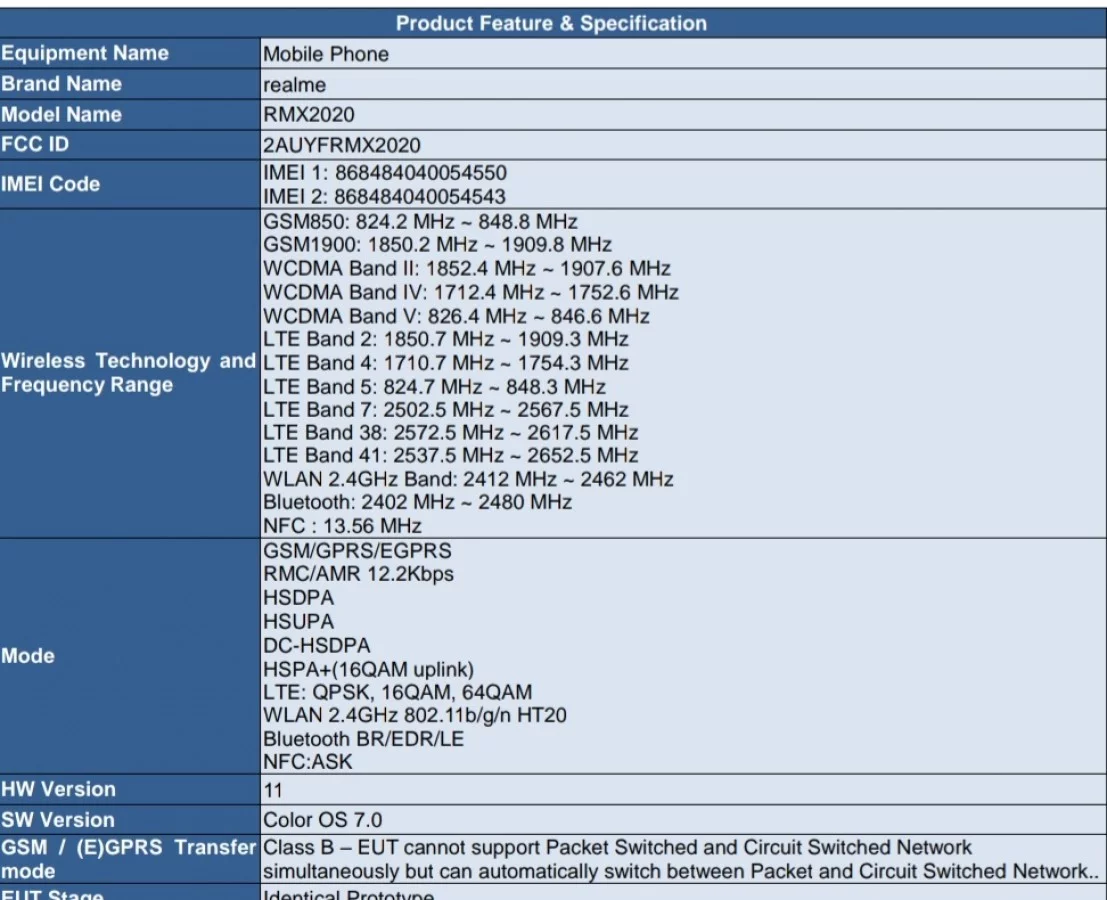
Task: Click the Product Feature & Specification header
Action: pos(551,23)
